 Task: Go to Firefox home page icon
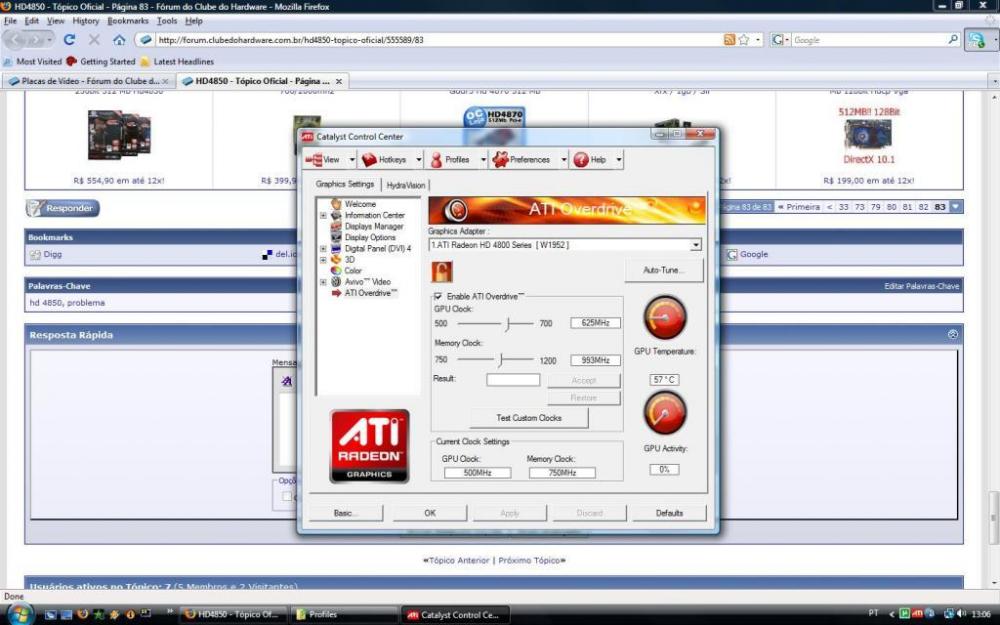pos(119,40)
